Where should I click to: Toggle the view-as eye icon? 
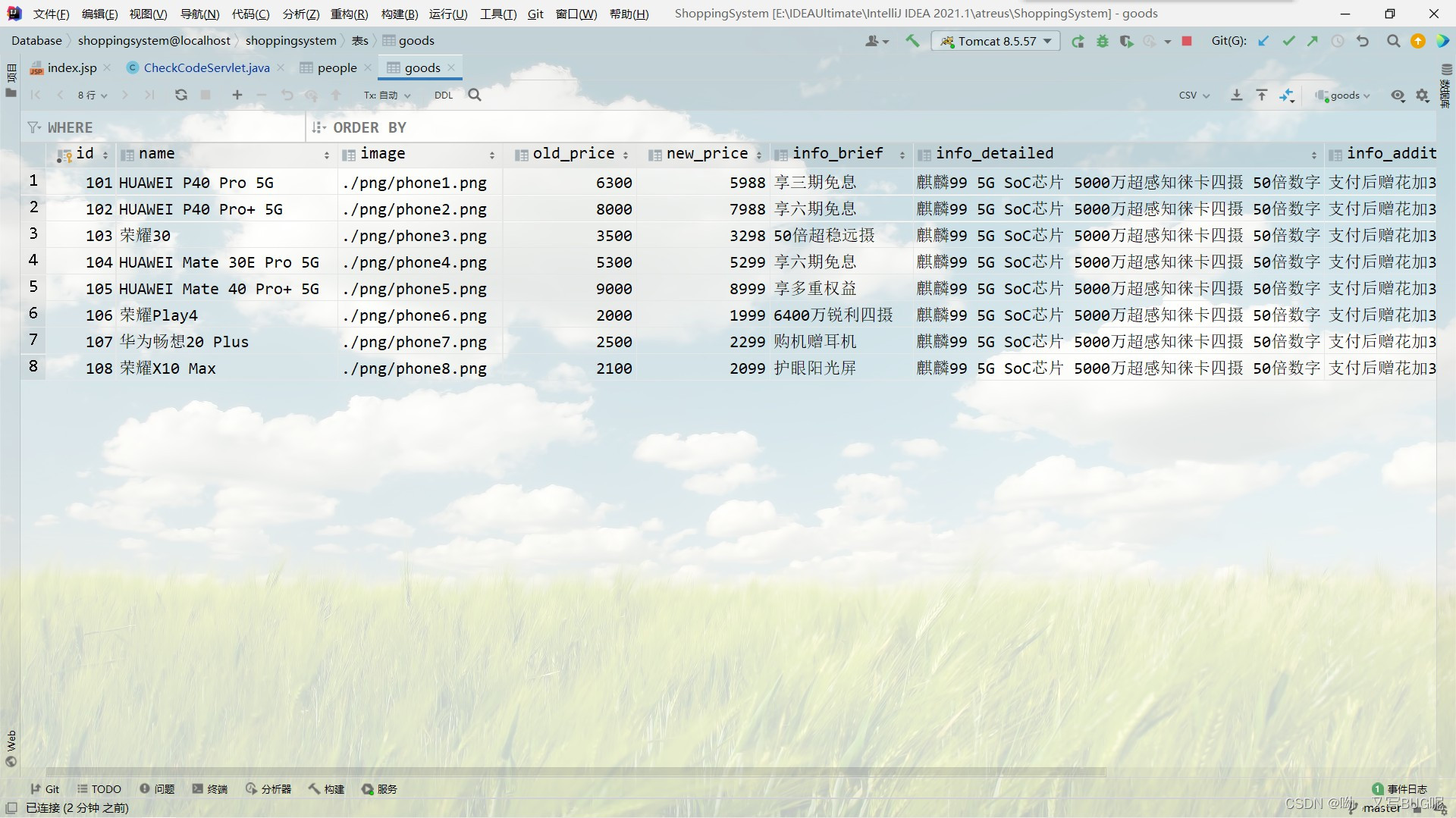coord(1398,96)
